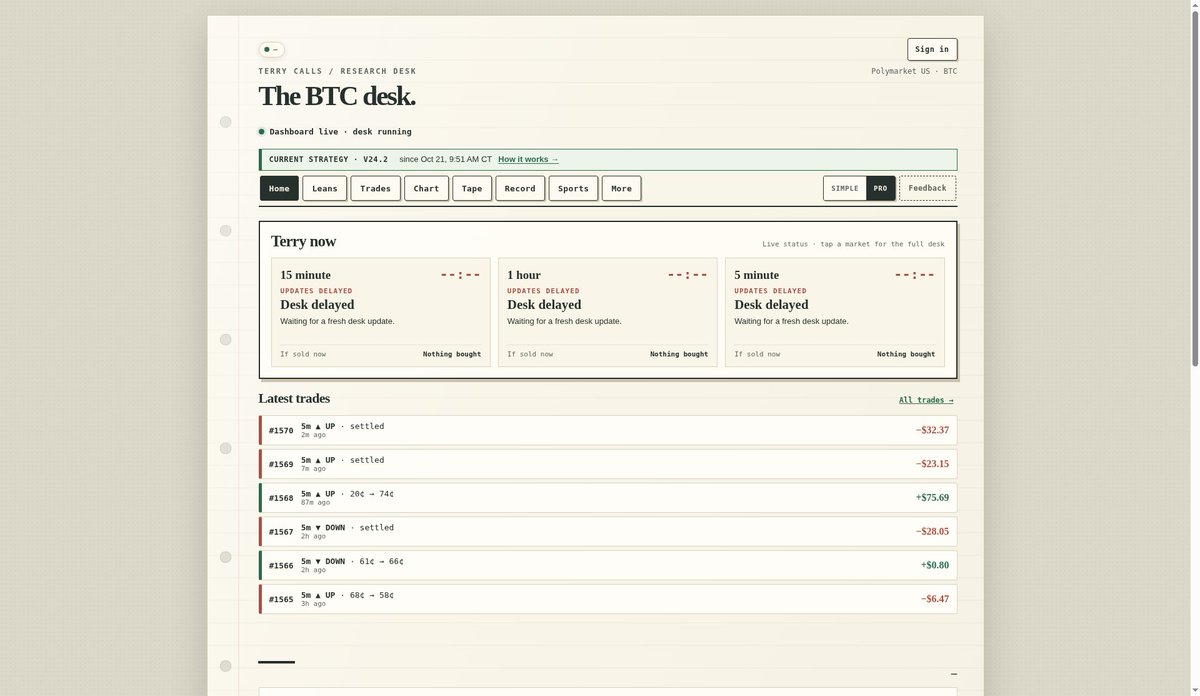The image size is (1200, 696).
Task: Click the Sign in button
Action: coord(932,49)
